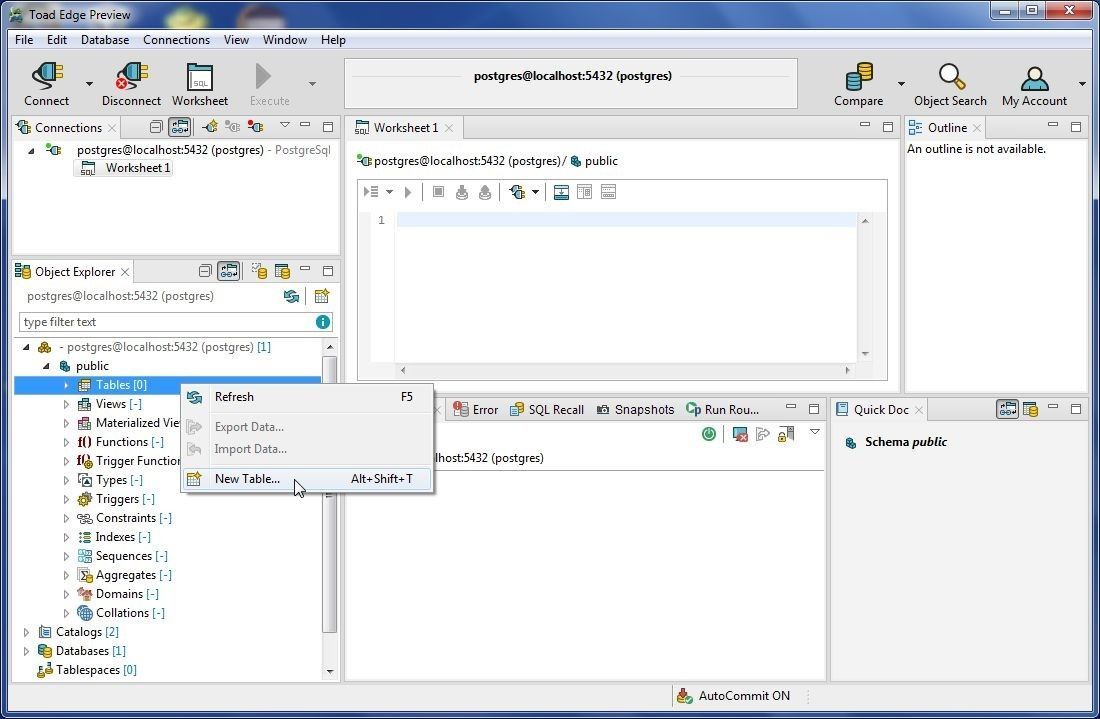
Task: Open the worksheet connection dropdown arrow
Action: 535,191
